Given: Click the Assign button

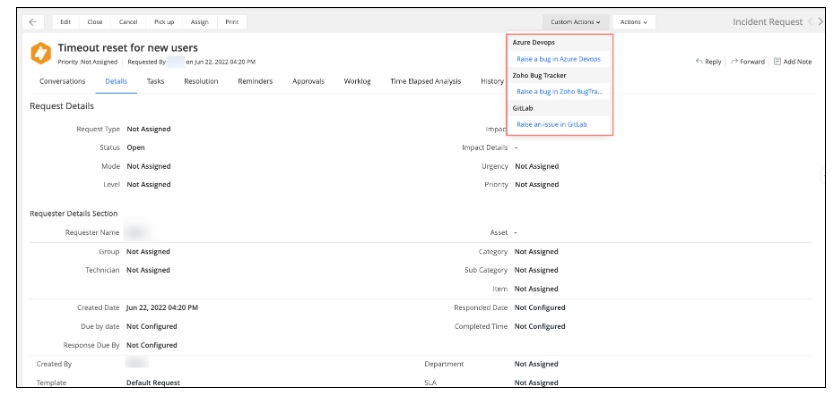Looking at the screenshot, I should pyautogui.click(x=200, y=22).
